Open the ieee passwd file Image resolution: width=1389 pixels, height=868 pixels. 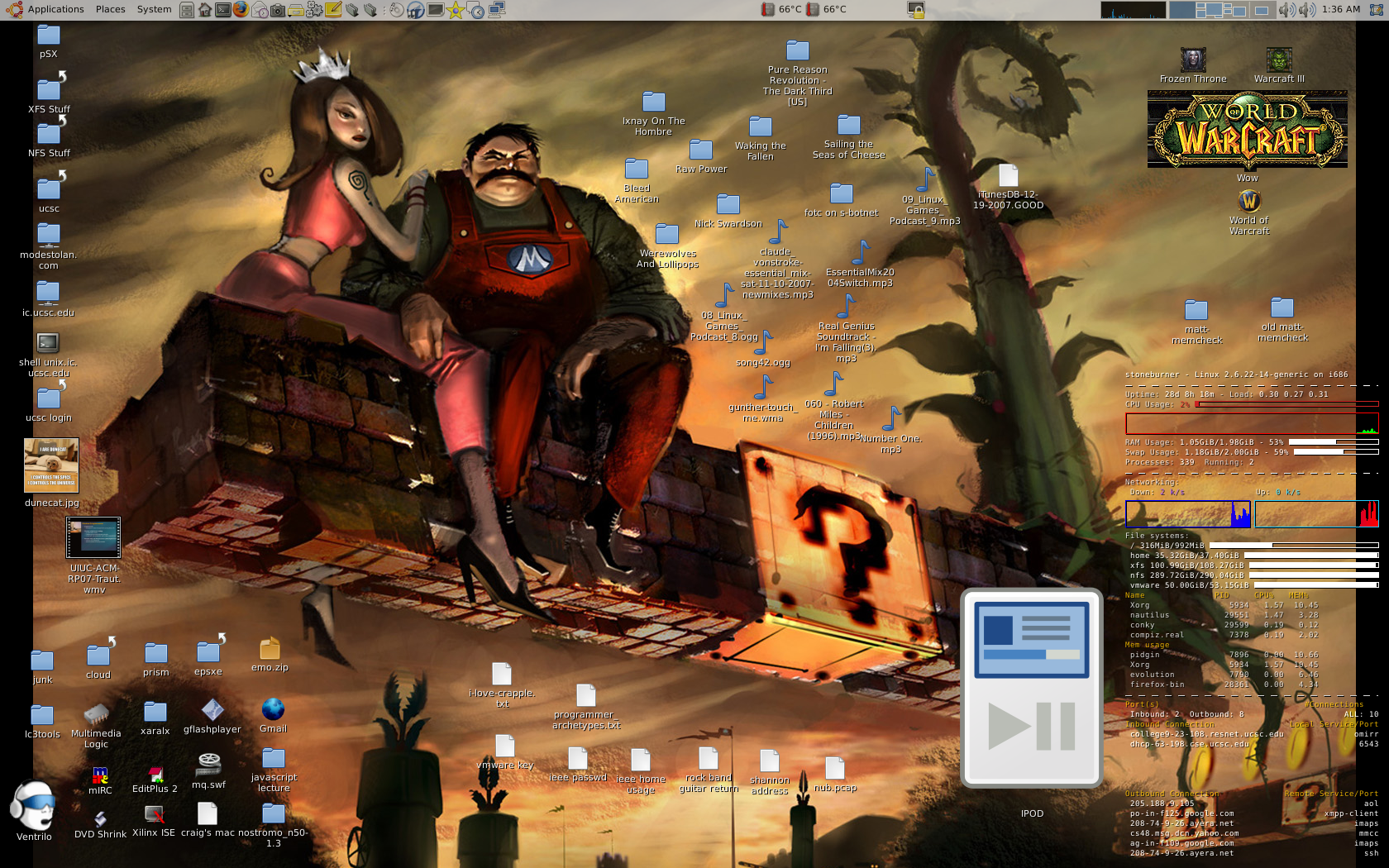(x=578, y=765)
